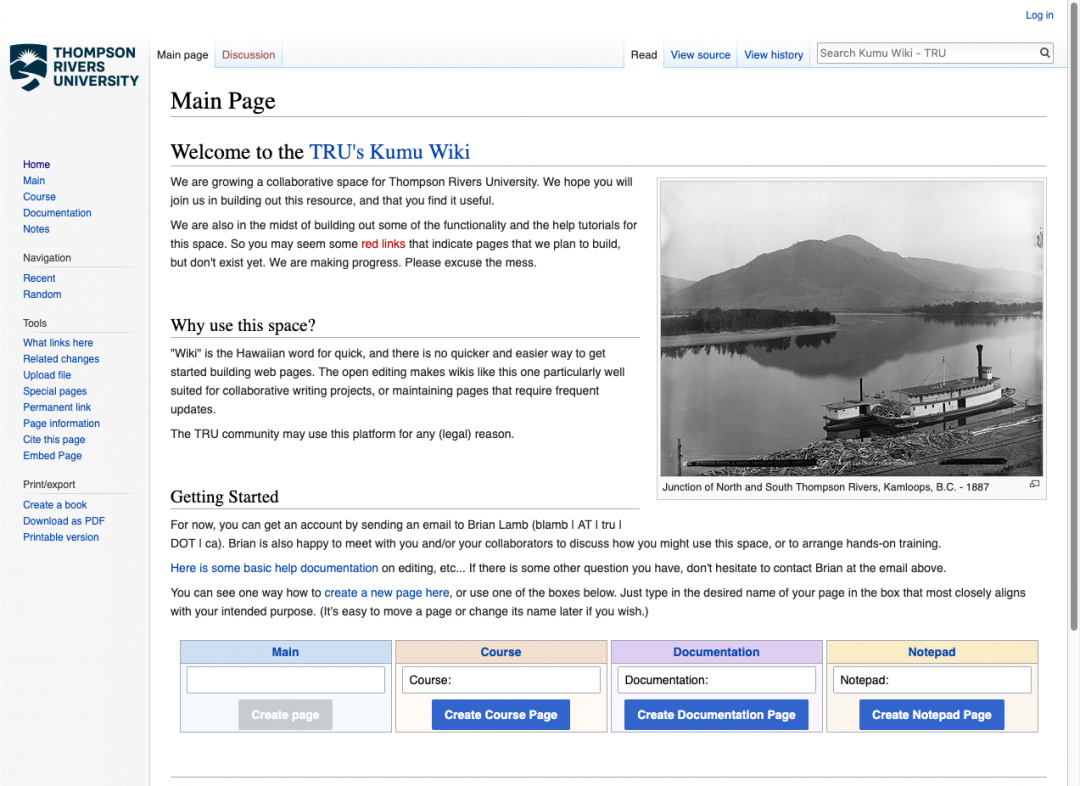Click the Thompson Rivers University logo
The width and height of the screenshot is (1080, 786).
72,67
